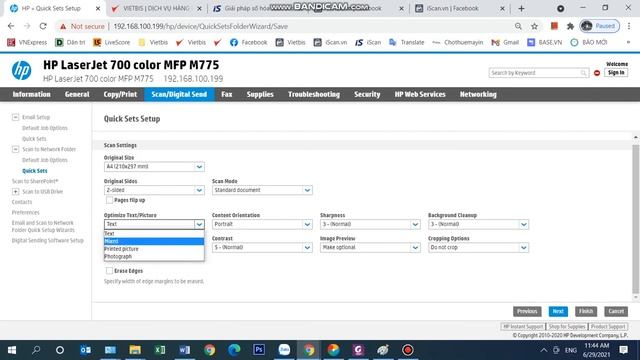Open LiveScore bookmark

coord(112,42)
